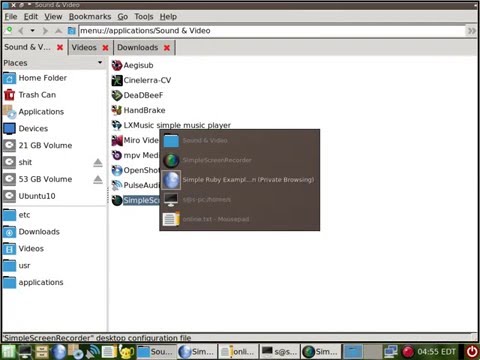Select the Cinelerra-CV application icon
Screen dimensions: 480x360
[117, 80]
